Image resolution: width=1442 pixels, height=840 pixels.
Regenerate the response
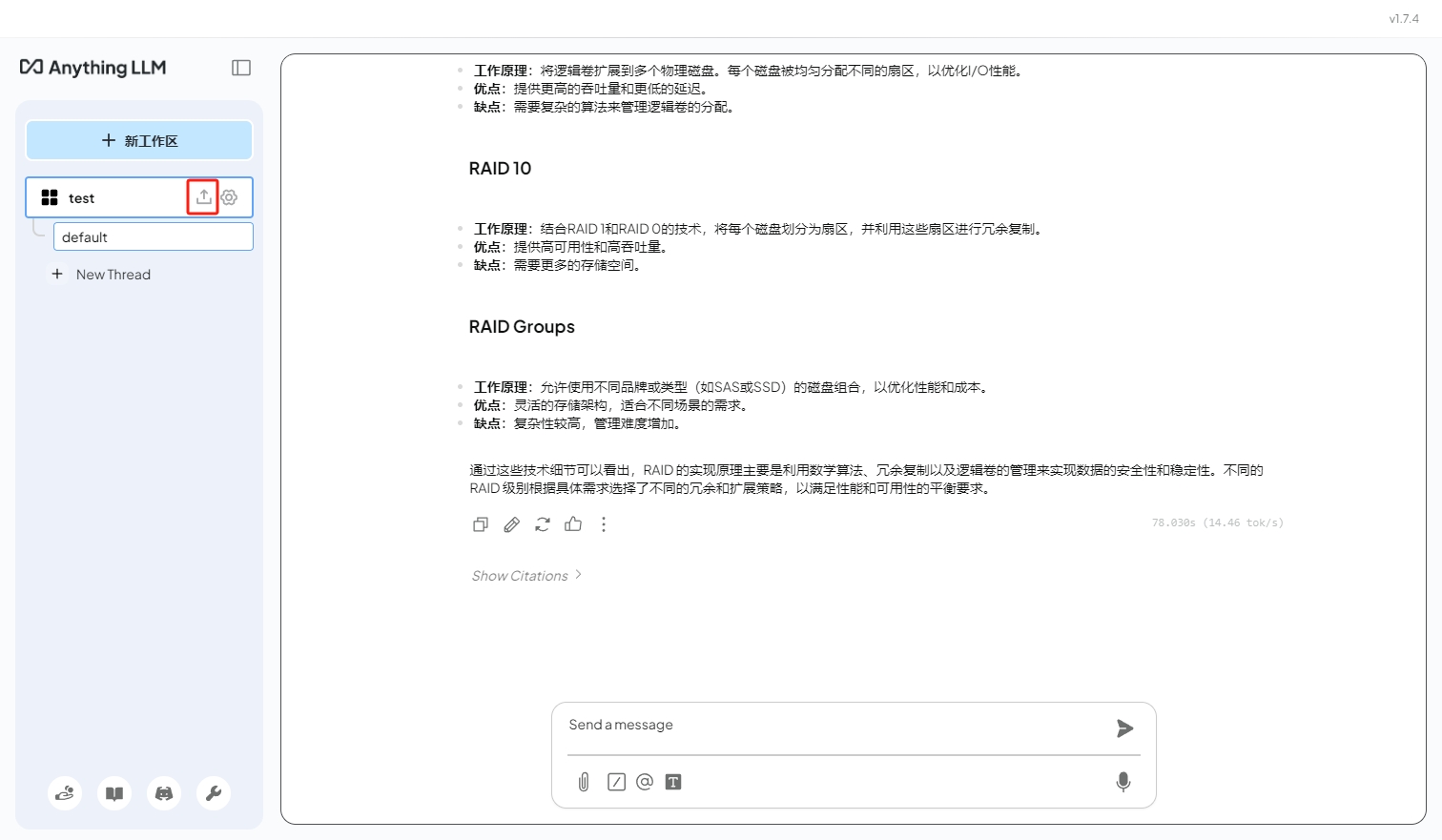click(543, 524)
